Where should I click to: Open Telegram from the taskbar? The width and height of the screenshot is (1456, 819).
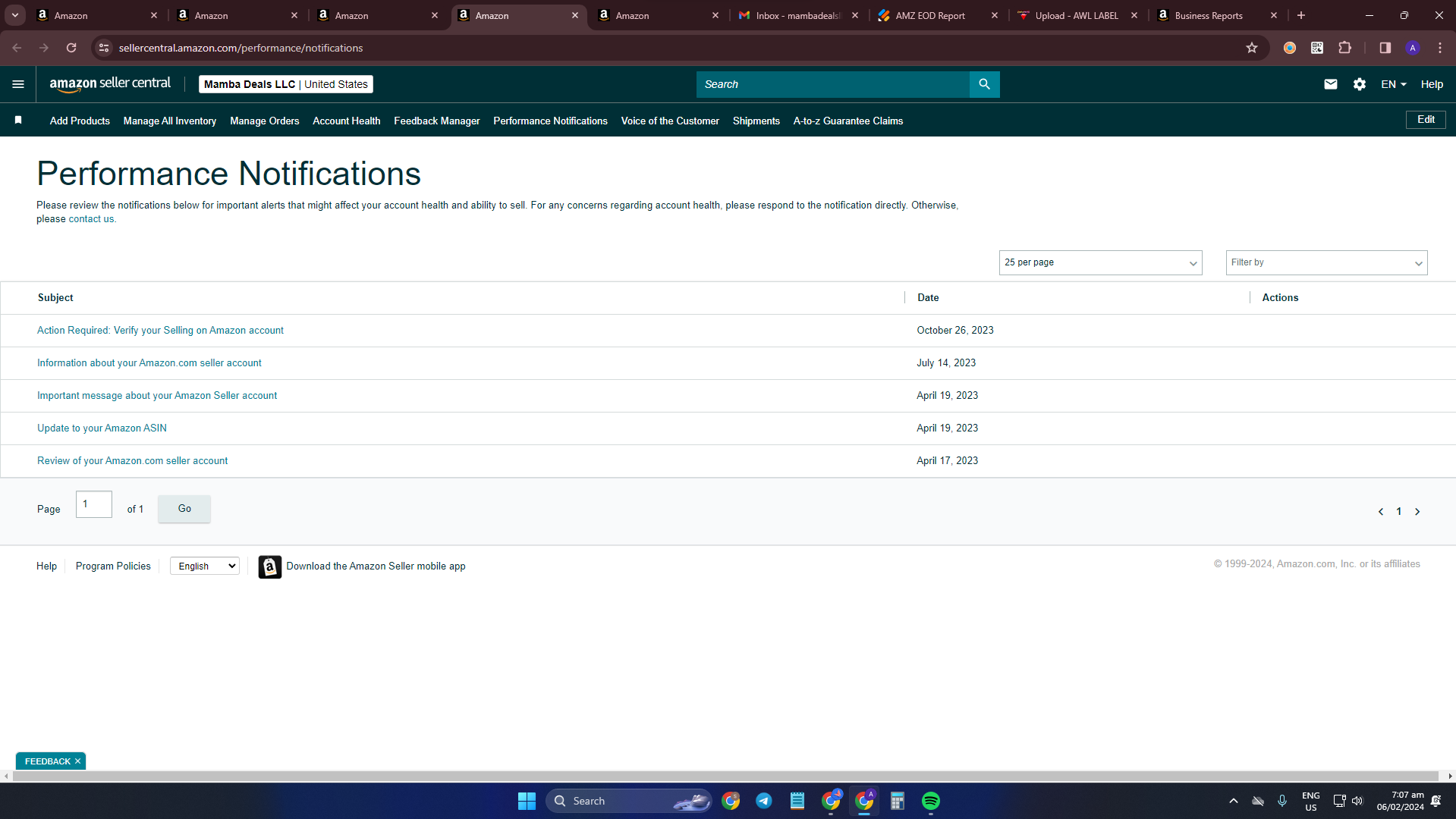pyautogui.click(x=764, y=801)
